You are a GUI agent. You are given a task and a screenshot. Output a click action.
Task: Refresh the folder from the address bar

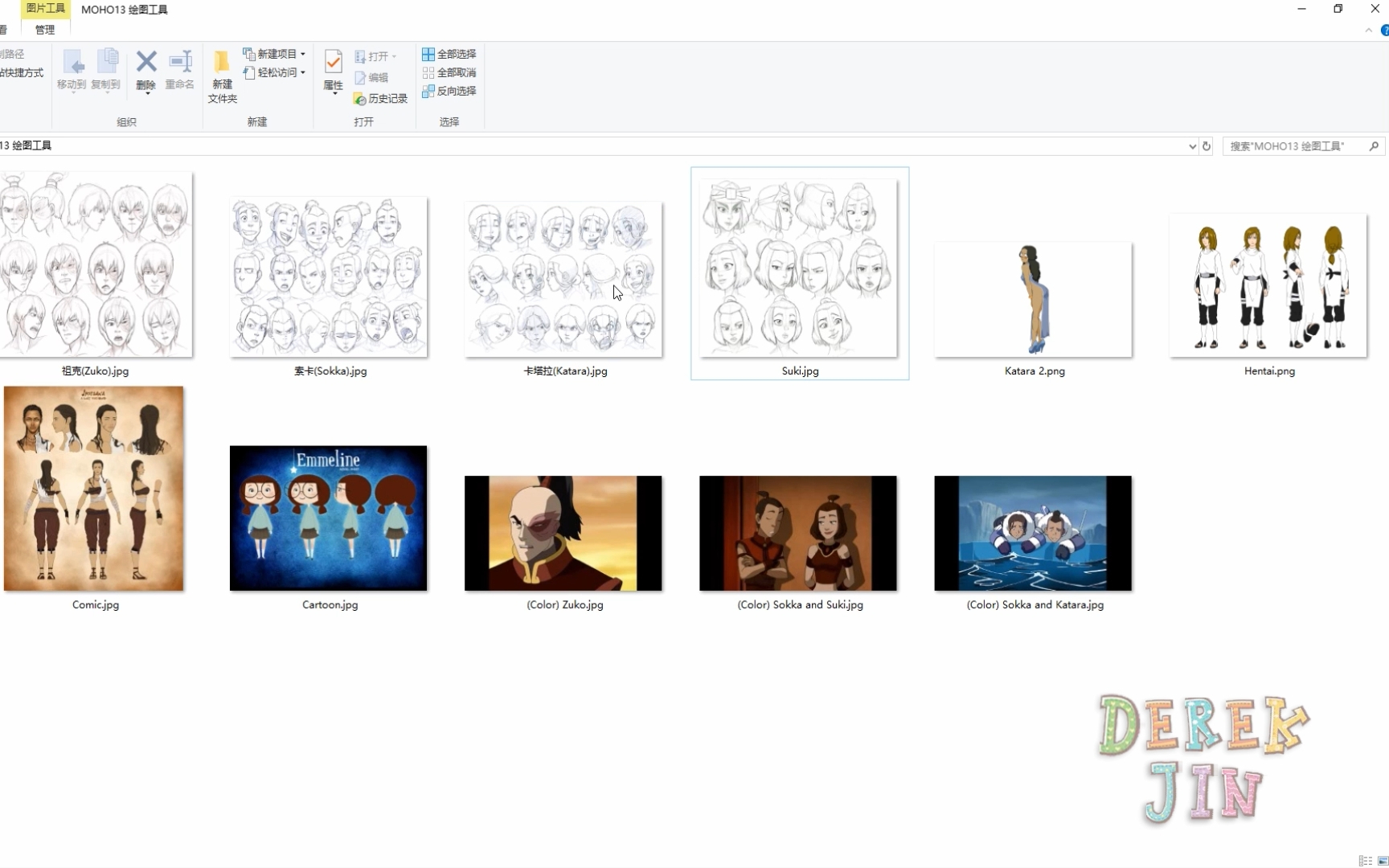(x=1207, y=146)
